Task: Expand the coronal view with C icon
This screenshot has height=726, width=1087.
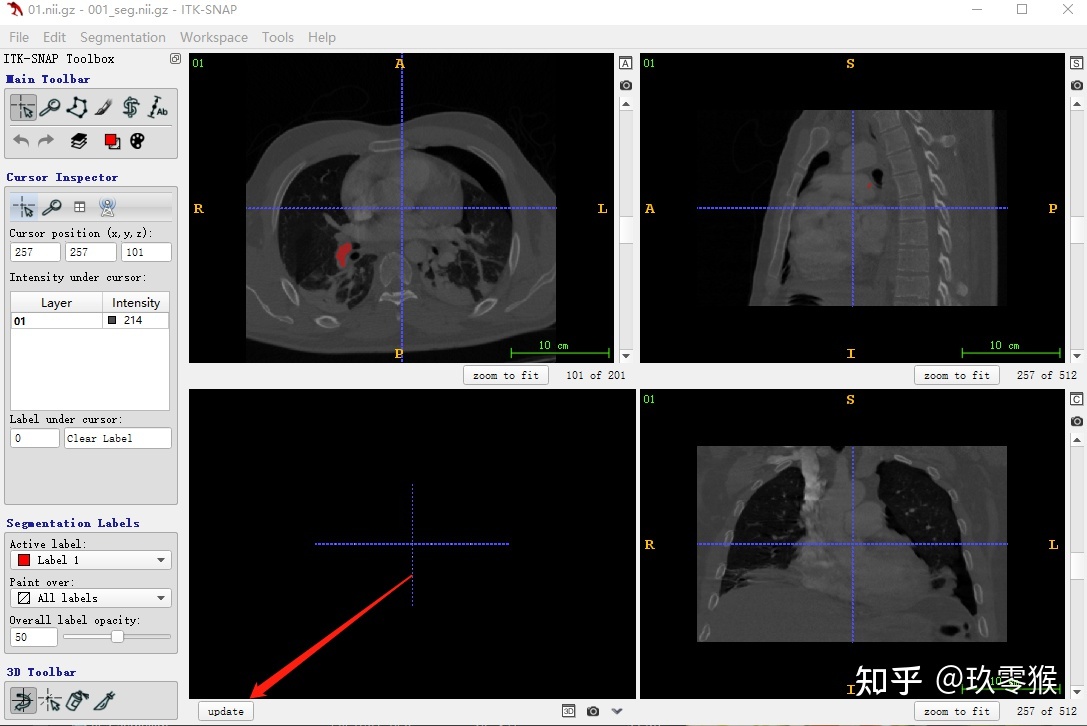Action: (1077, 399)
